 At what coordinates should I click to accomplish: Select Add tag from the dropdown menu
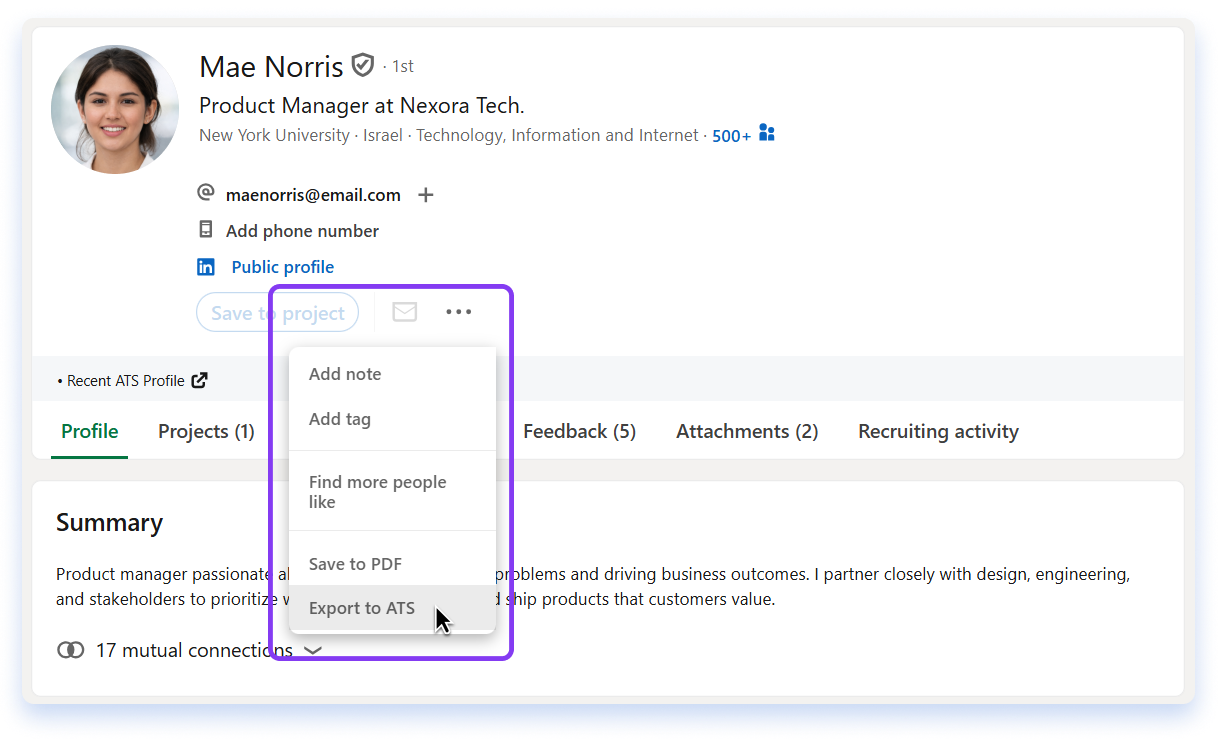pyautogui.click(x=392, y=419)
